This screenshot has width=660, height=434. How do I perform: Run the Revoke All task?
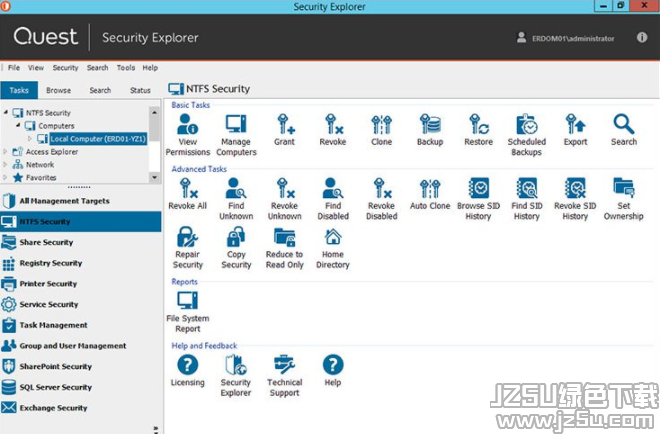coord(188,194)
